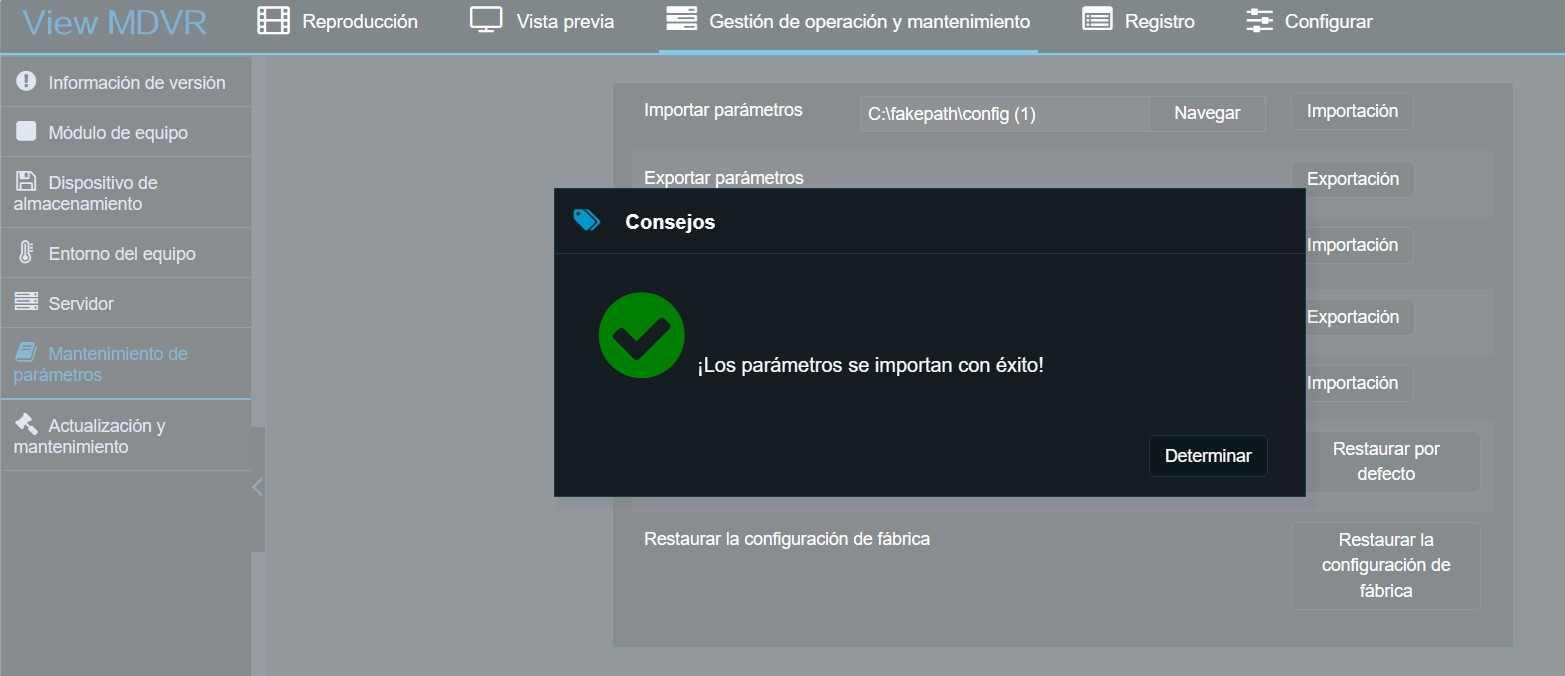The image size is (1565, 676).
Task: Click the Navegar button
Action: click(1207, 113)
